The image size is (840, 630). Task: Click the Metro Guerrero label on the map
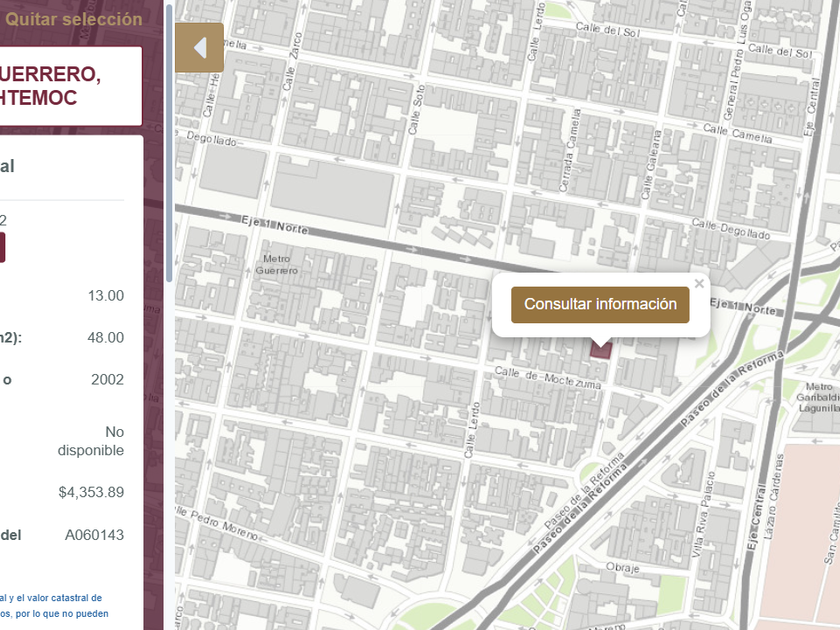(276, 265)
